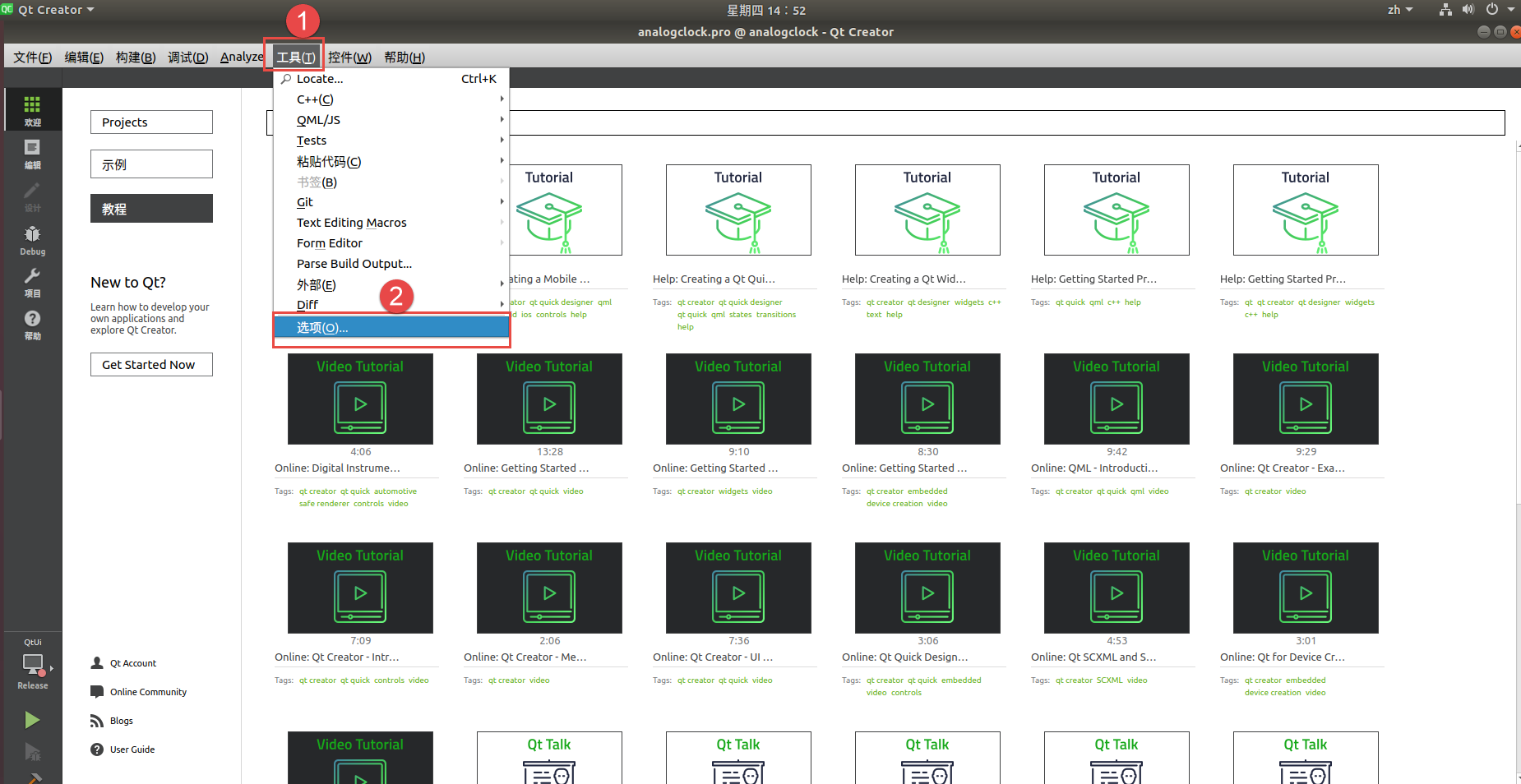Image resolution: width=1521 pixels, height=784 pixels.
Task: Click the Start Debugging button in sidebar
Action: pos(32,752)
